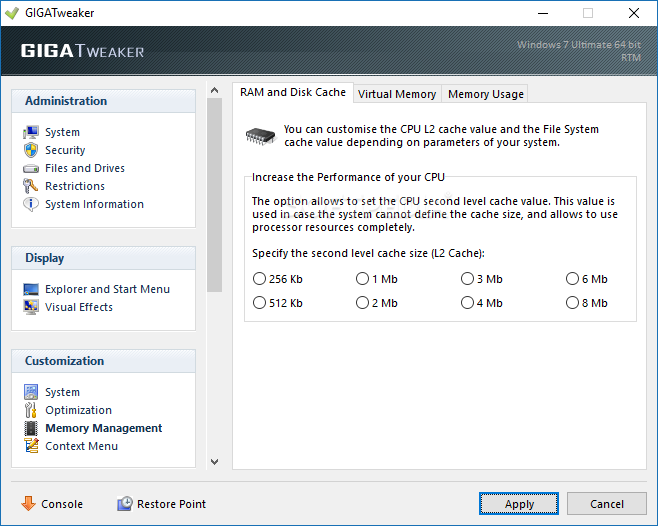Click the sidebar scrollbar thumb
Image resolution: width=658 pixels, height=526 pixels.
[x=214, y=195]
